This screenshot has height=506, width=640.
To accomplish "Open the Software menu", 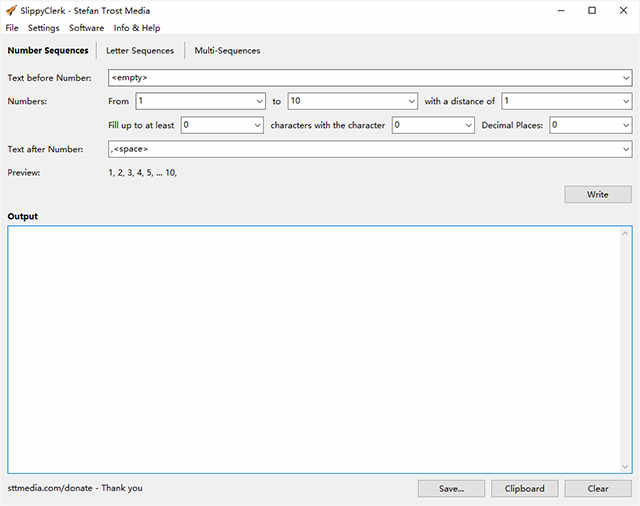I will tap(87, 28).
